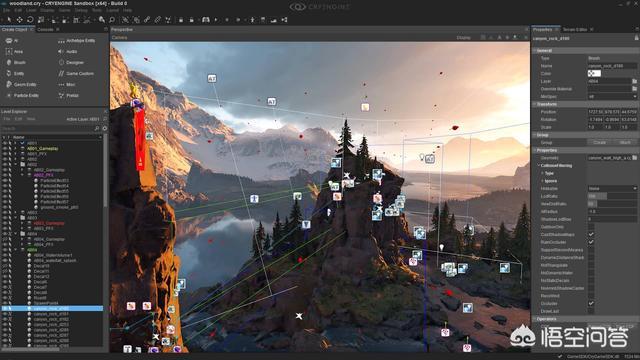Select the Rotate tool in toolbar

coord(30,20)
